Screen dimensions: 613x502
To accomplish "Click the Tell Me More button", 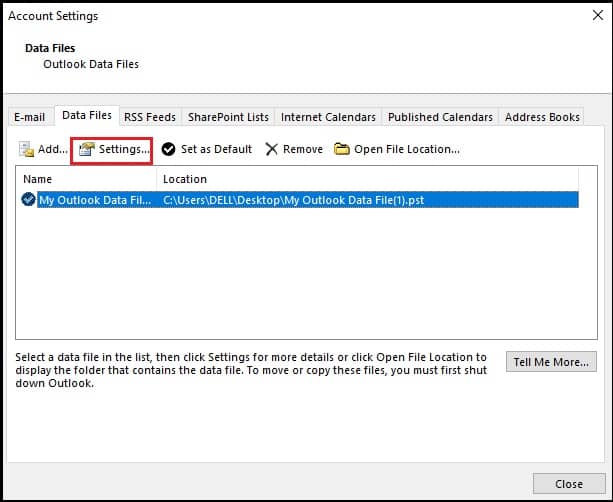I will (x=551, y=362).
